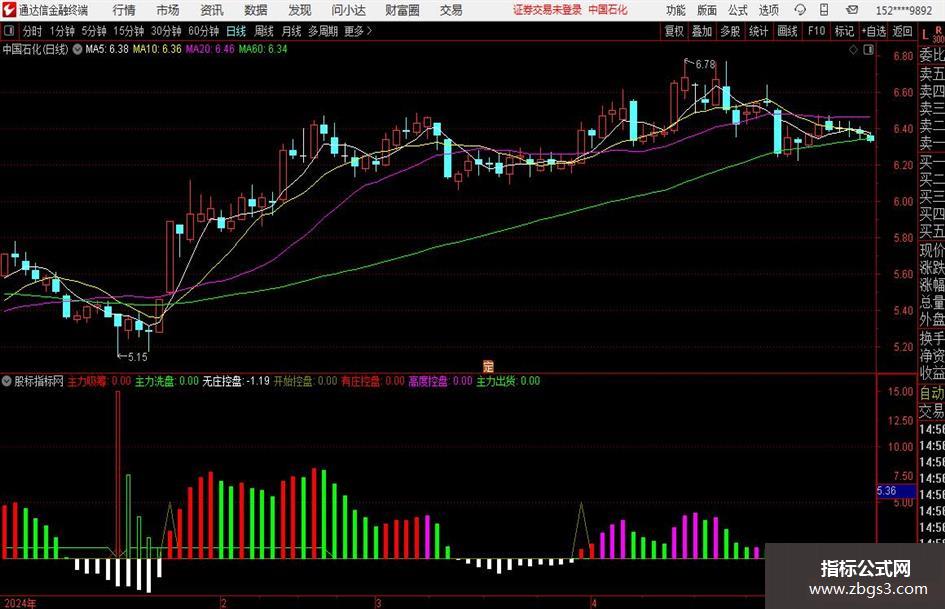
Task: Click the account number 152****9892
Action: (x=903, y=10)
